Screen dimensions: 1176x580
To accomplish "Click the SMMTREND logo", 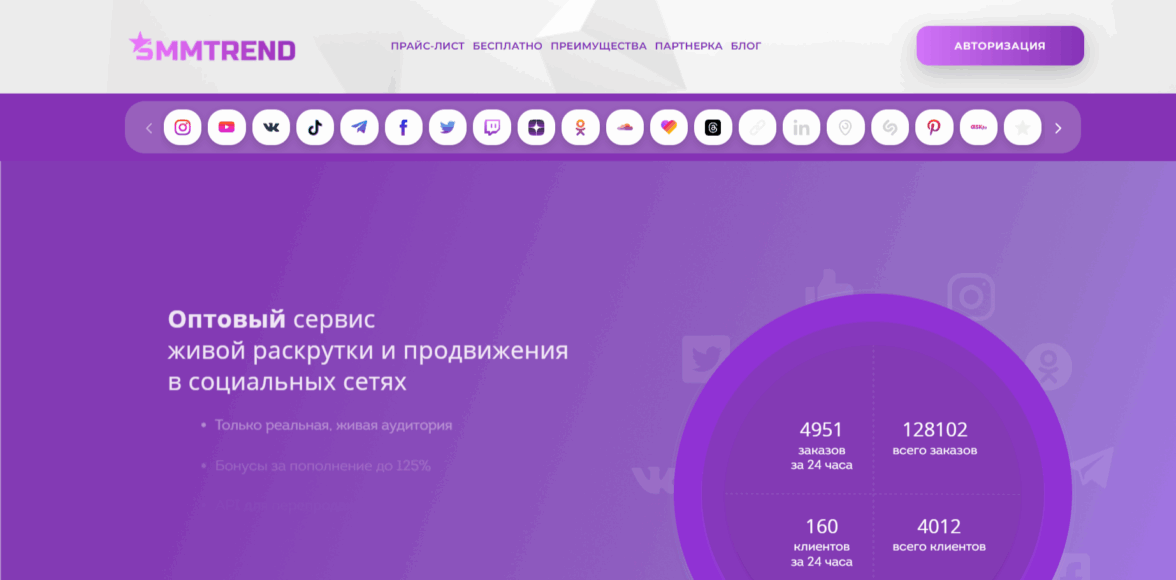I will [212, 47].
